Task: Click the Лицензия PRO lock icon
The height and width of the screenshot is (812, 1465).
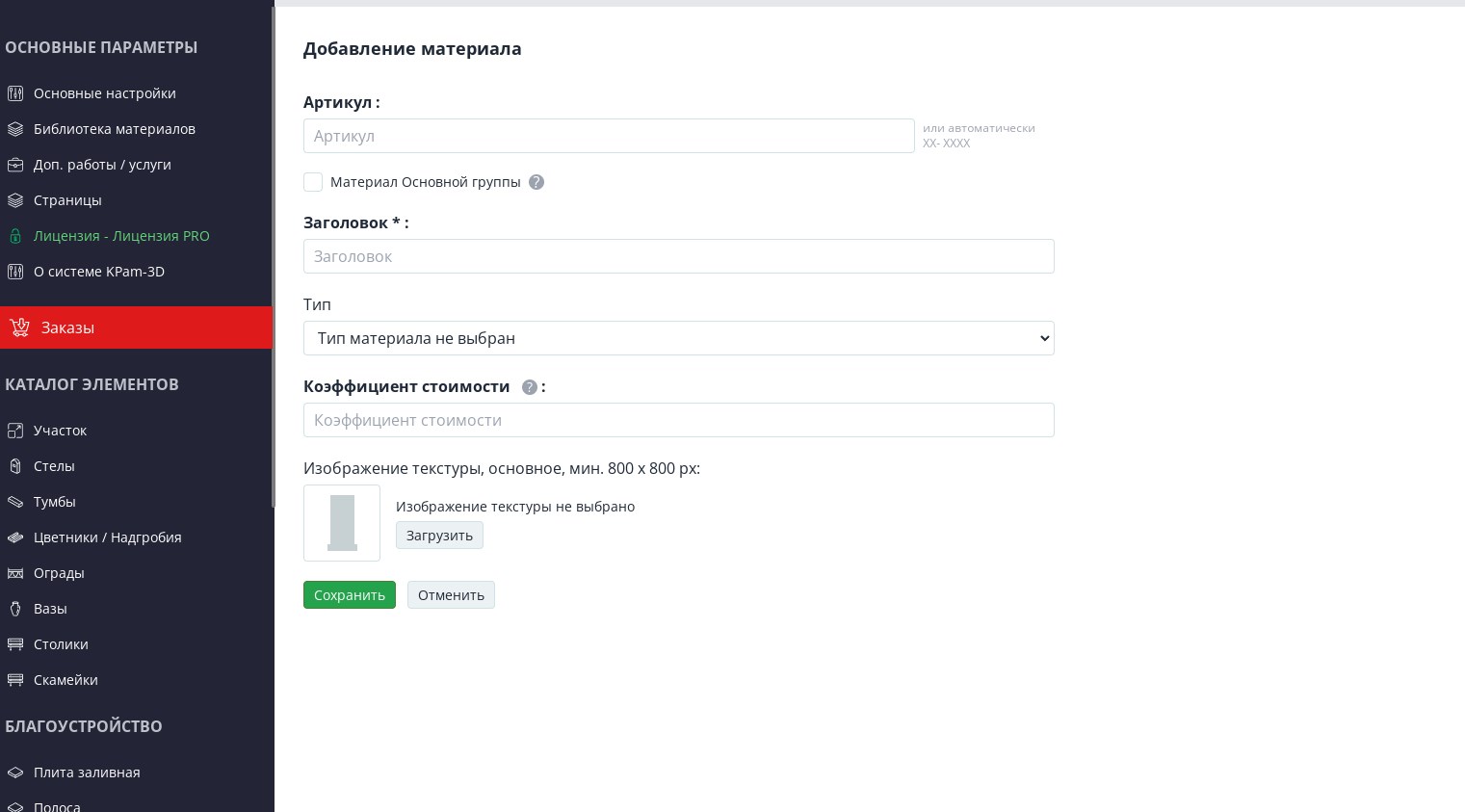Action: click(15, 236)
